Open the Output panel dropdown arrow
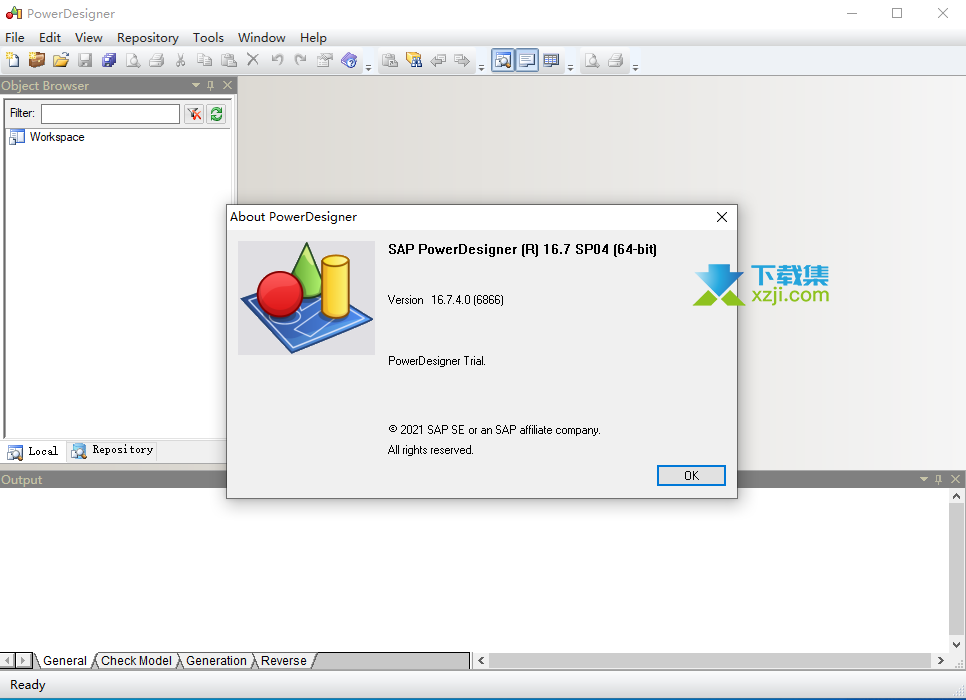The width and height of the screenshot is (966, 700). point(923,479)
